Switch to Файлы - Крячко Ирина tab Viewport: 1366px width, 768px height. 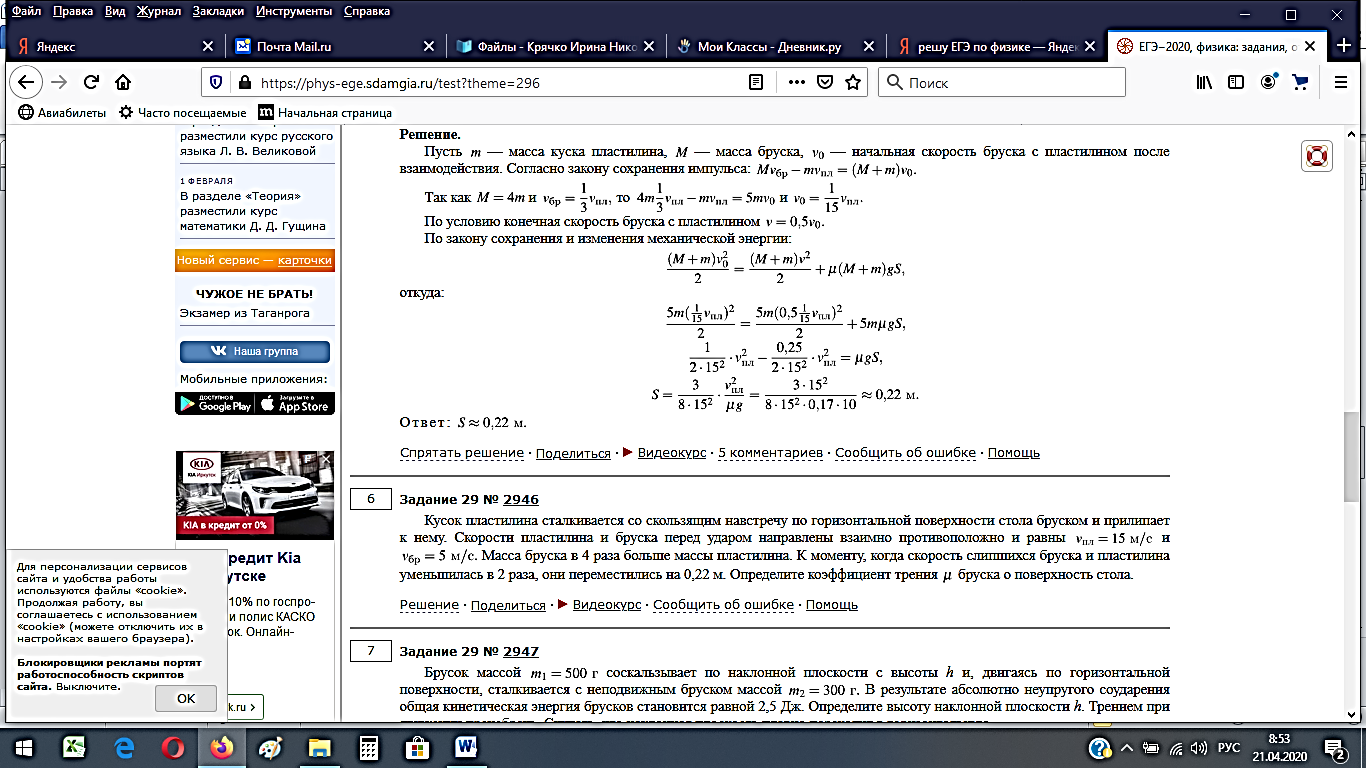click(x=556, y=46)
